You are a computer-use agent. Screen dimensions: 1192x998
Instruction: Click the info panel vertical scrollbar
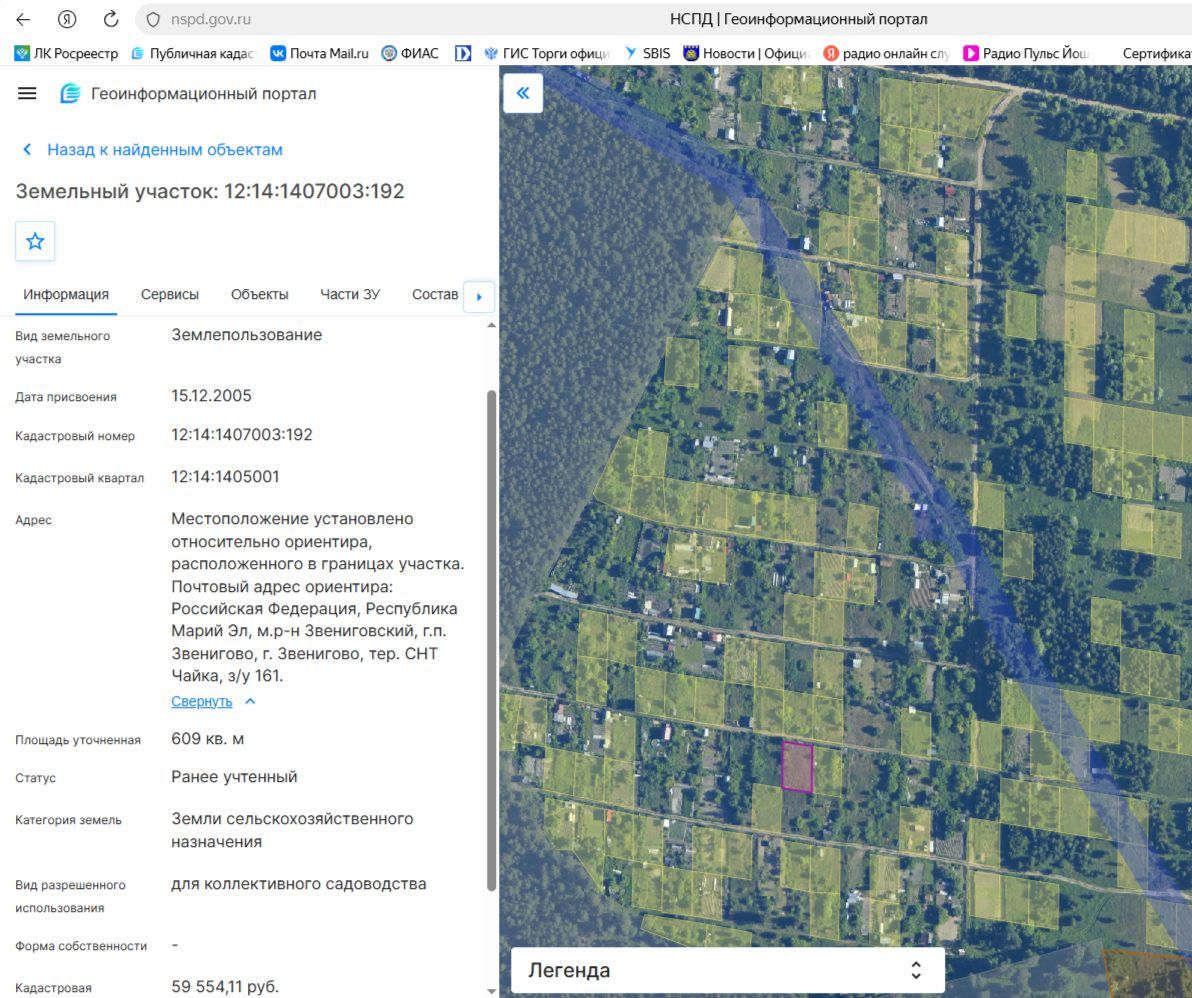click(492, 640)
